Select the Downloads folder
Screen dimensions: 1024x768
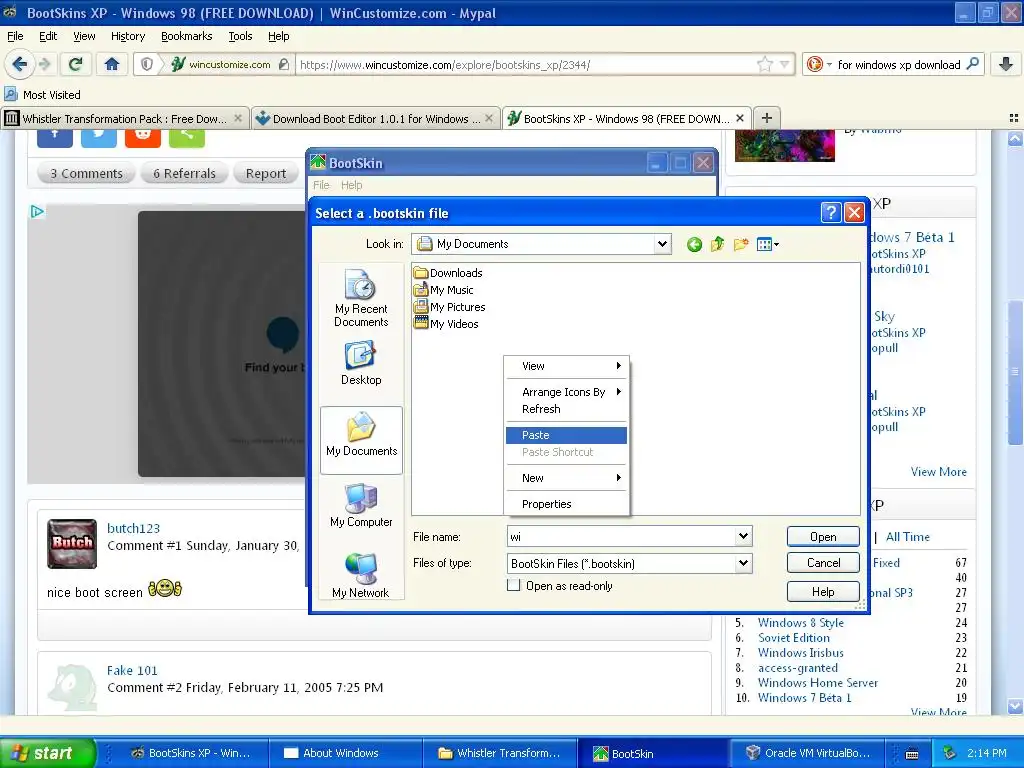pyautogui.click(x=448, y=273)
